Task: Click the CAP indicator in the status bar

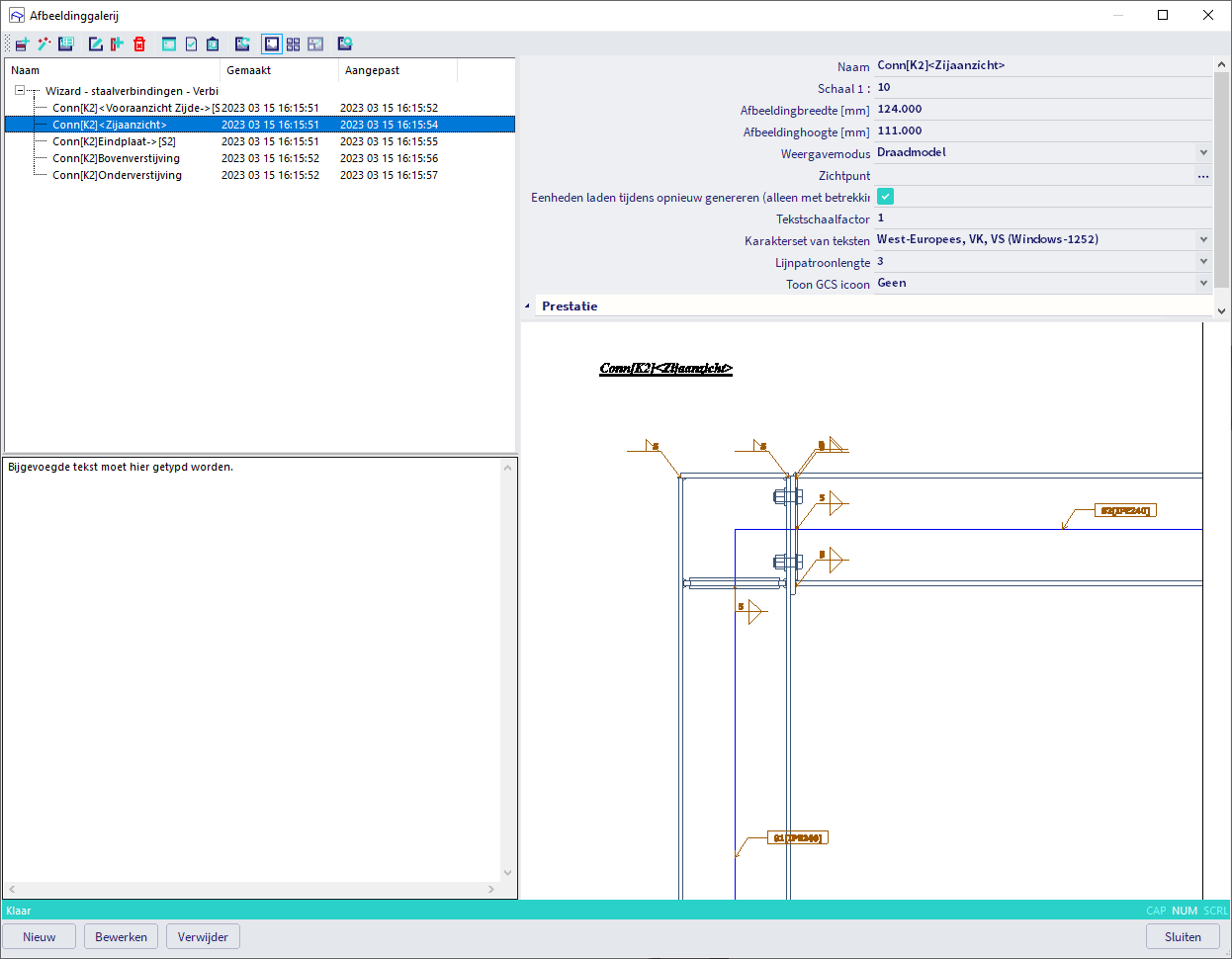Action: pyautogui.click(x=1156, y=911)
